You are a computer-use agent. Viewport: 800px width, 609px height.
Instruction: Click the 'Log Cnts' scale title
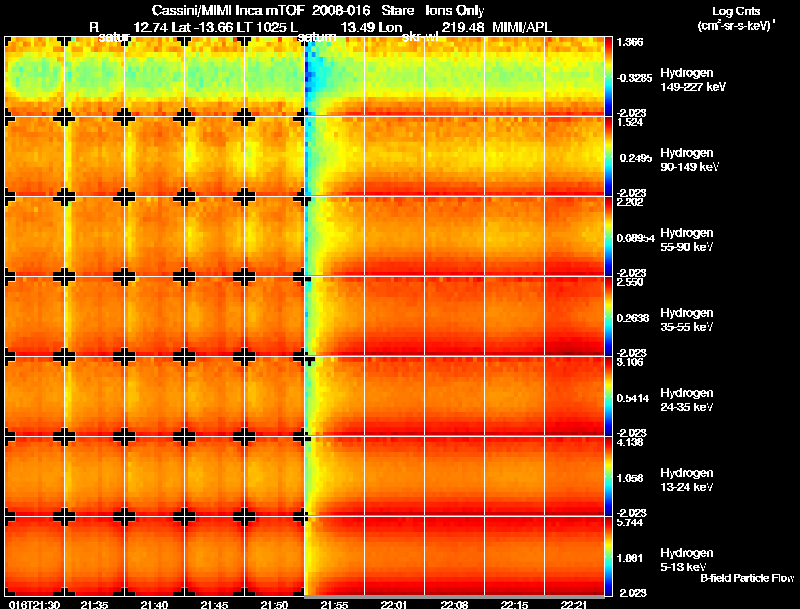click(x=736, y=11)
